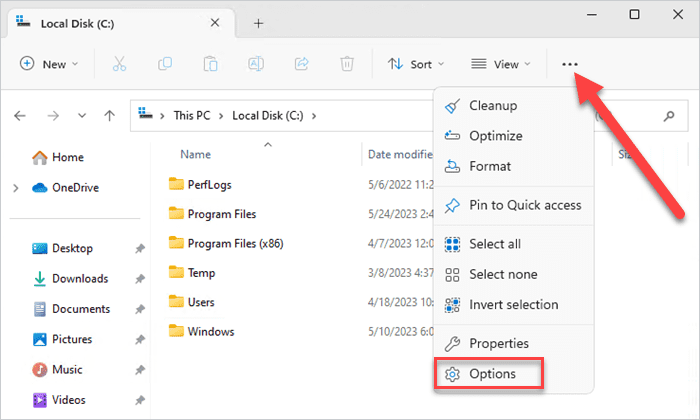Click pin icon beside Pictures
This screenshot has width=700, height=420.
coord(140,340)
